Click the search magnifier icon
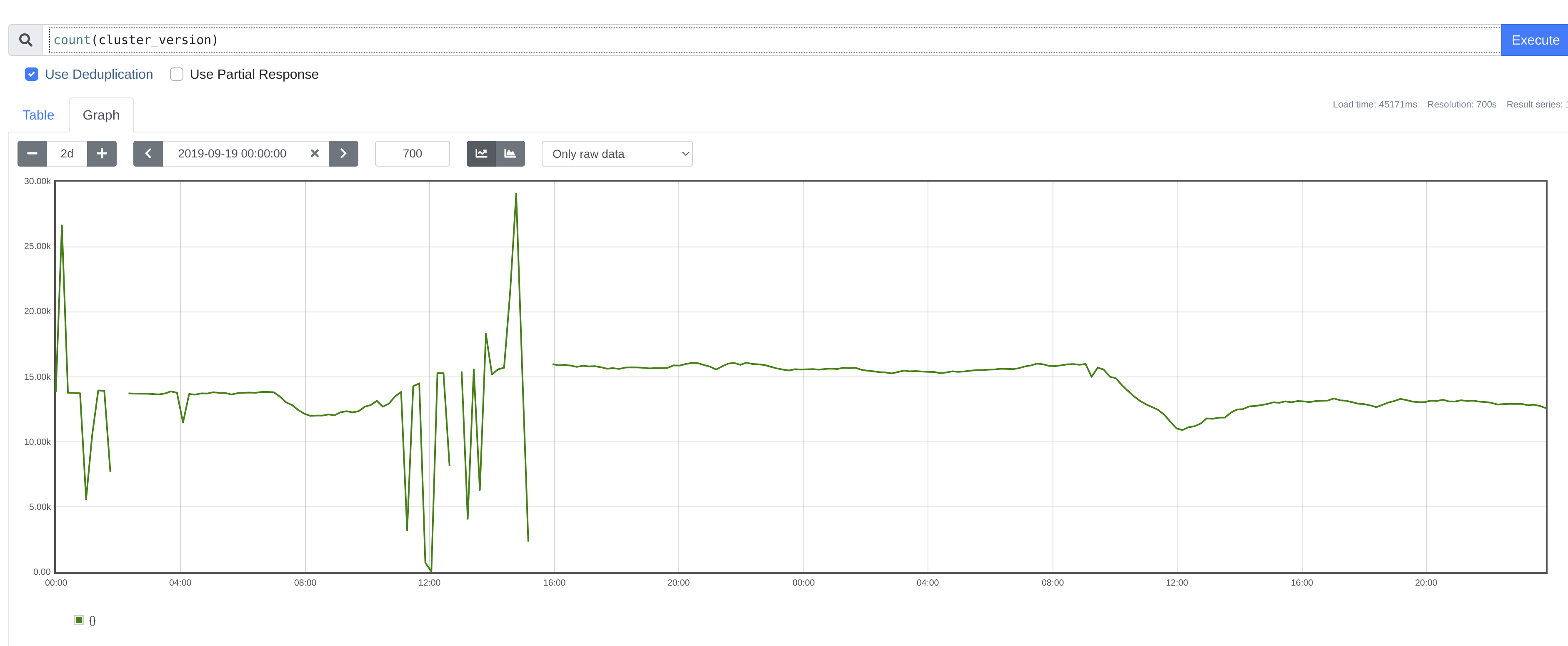The image size is (1568, 646). [25, 40]
